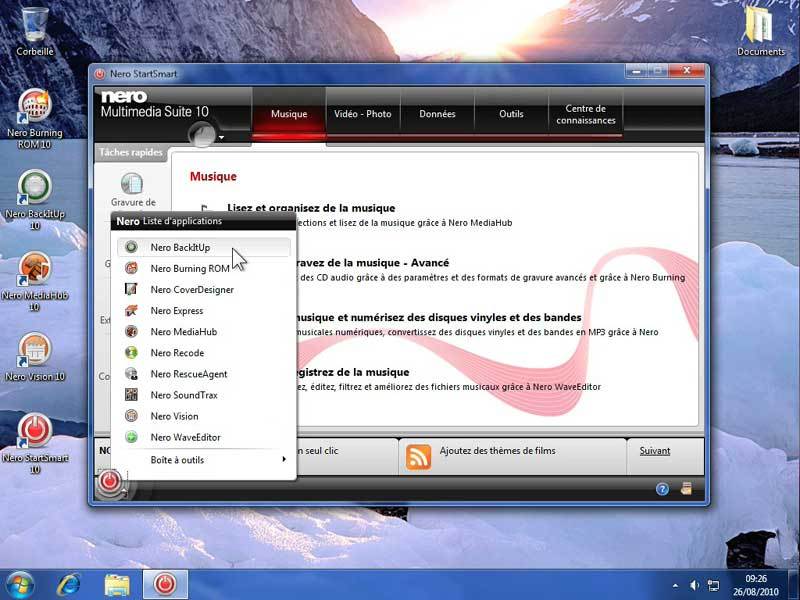This screenshot has width=800, height=600.
Task: Click the Tâches rapides panel header
Action: (131, 153)
